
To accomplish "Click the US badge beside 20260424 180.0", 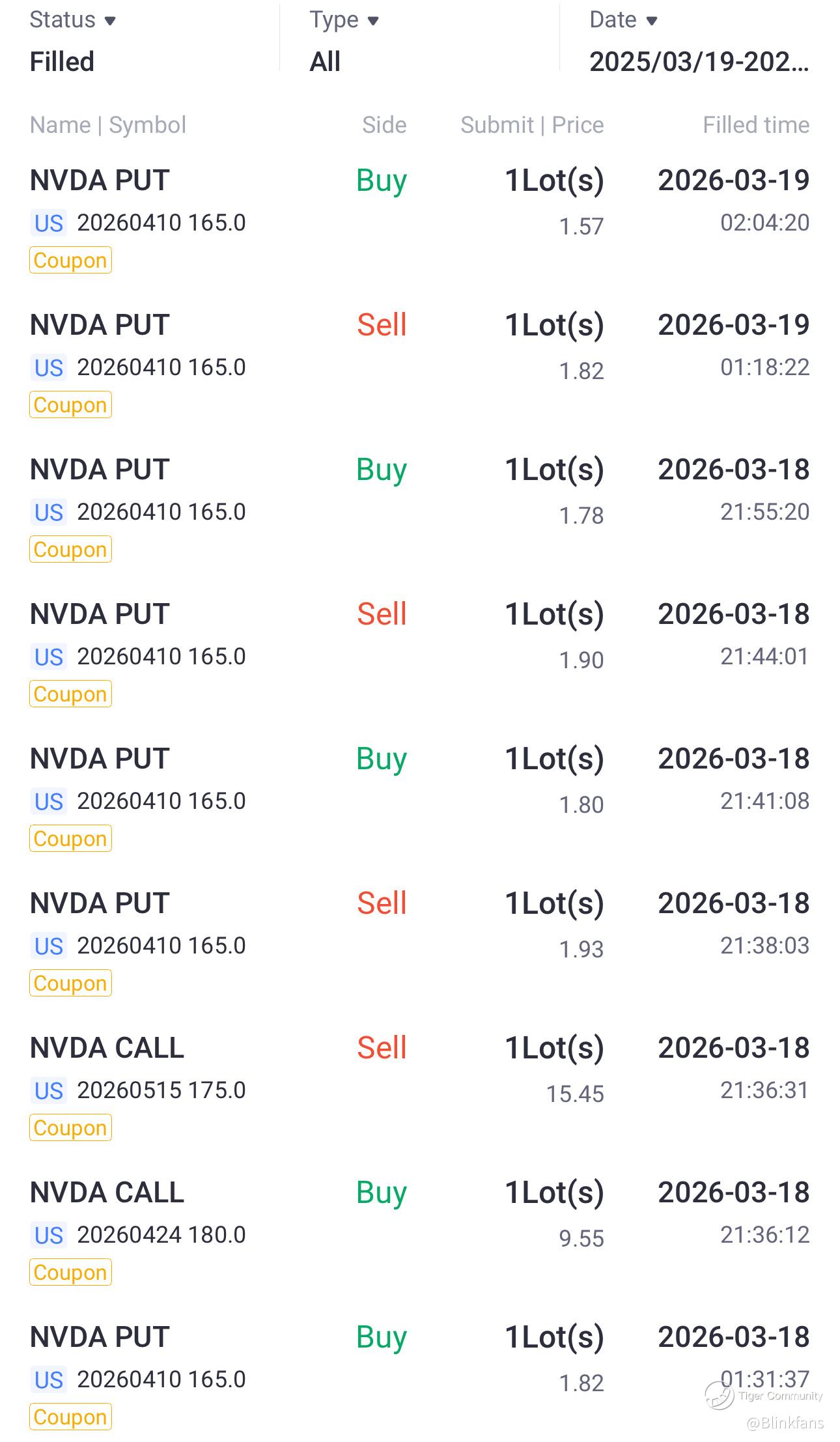I will [x=49, y=1236].
